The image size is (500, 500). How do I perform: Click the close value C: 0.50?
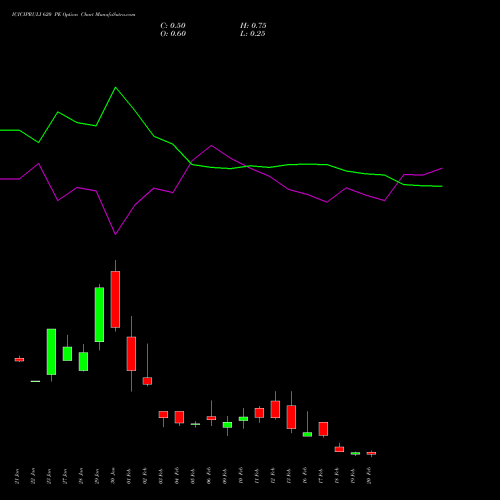click(x=173, y=26)
